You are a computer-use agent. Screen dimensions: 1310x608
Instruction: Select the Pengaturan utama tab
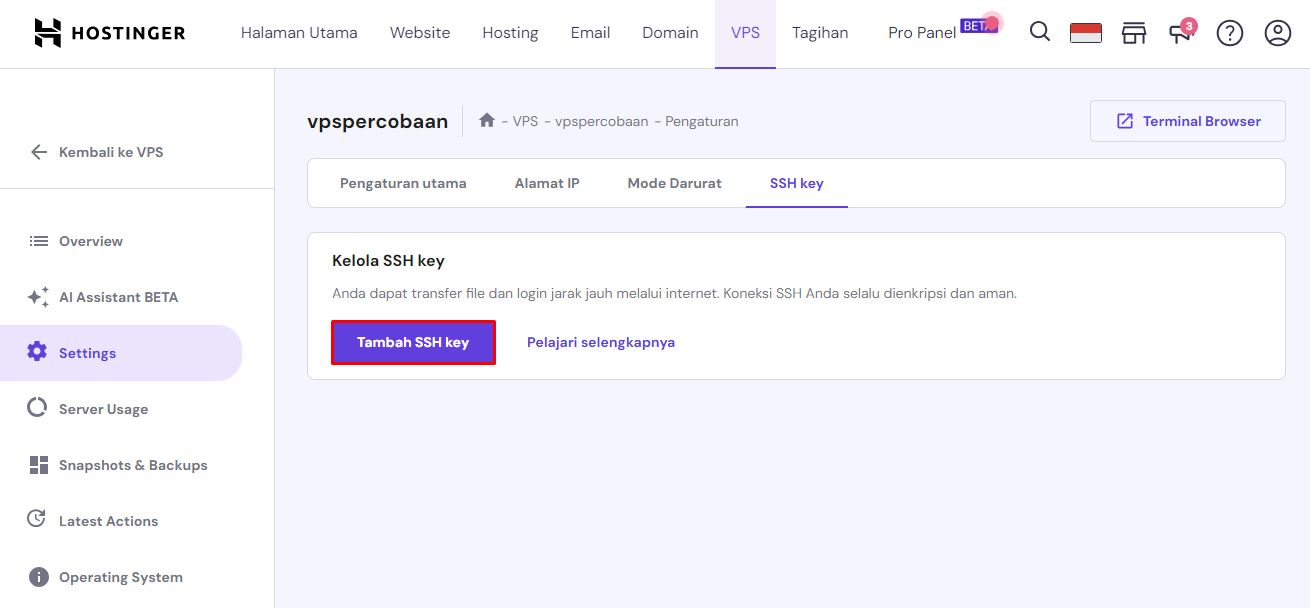pos(403,183)
